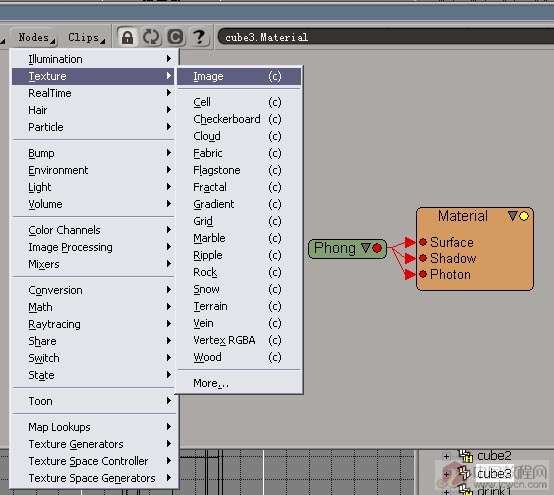This screenshot has width=554, height=495.
Task: Choose Marble texture node
Action: [x=239, y=238]
